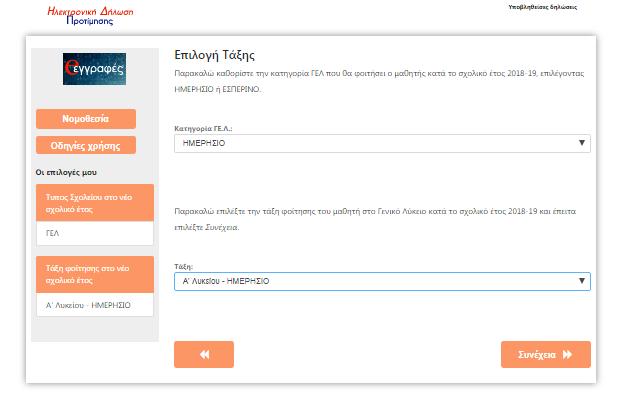The width and height of the screenshot is (619, 397).
Task: Click the sidebar value Α' Λυκείου - ΗΜΕΡΗΣΙΟ
Action: (x=95, y=305)
